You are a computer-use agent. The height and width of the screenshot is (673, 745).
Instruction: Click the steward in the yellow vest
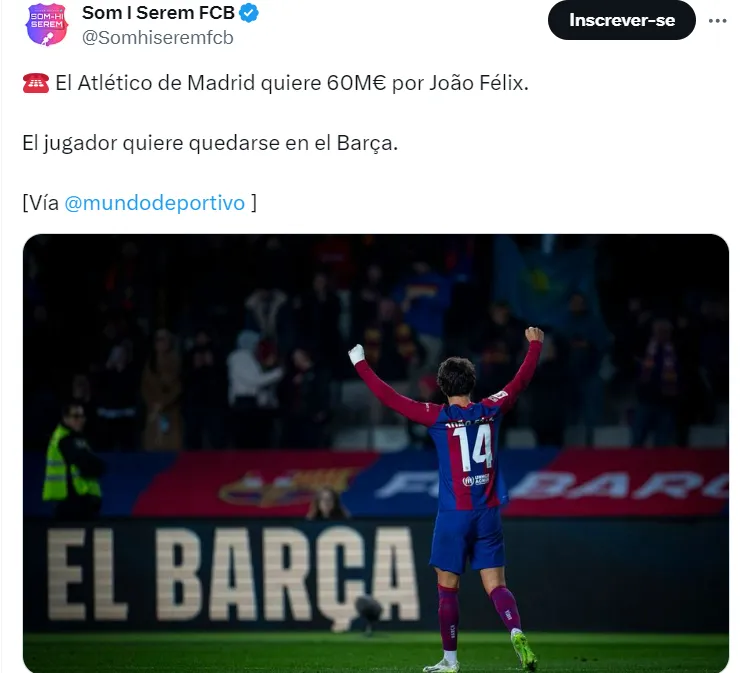(72, 460)
